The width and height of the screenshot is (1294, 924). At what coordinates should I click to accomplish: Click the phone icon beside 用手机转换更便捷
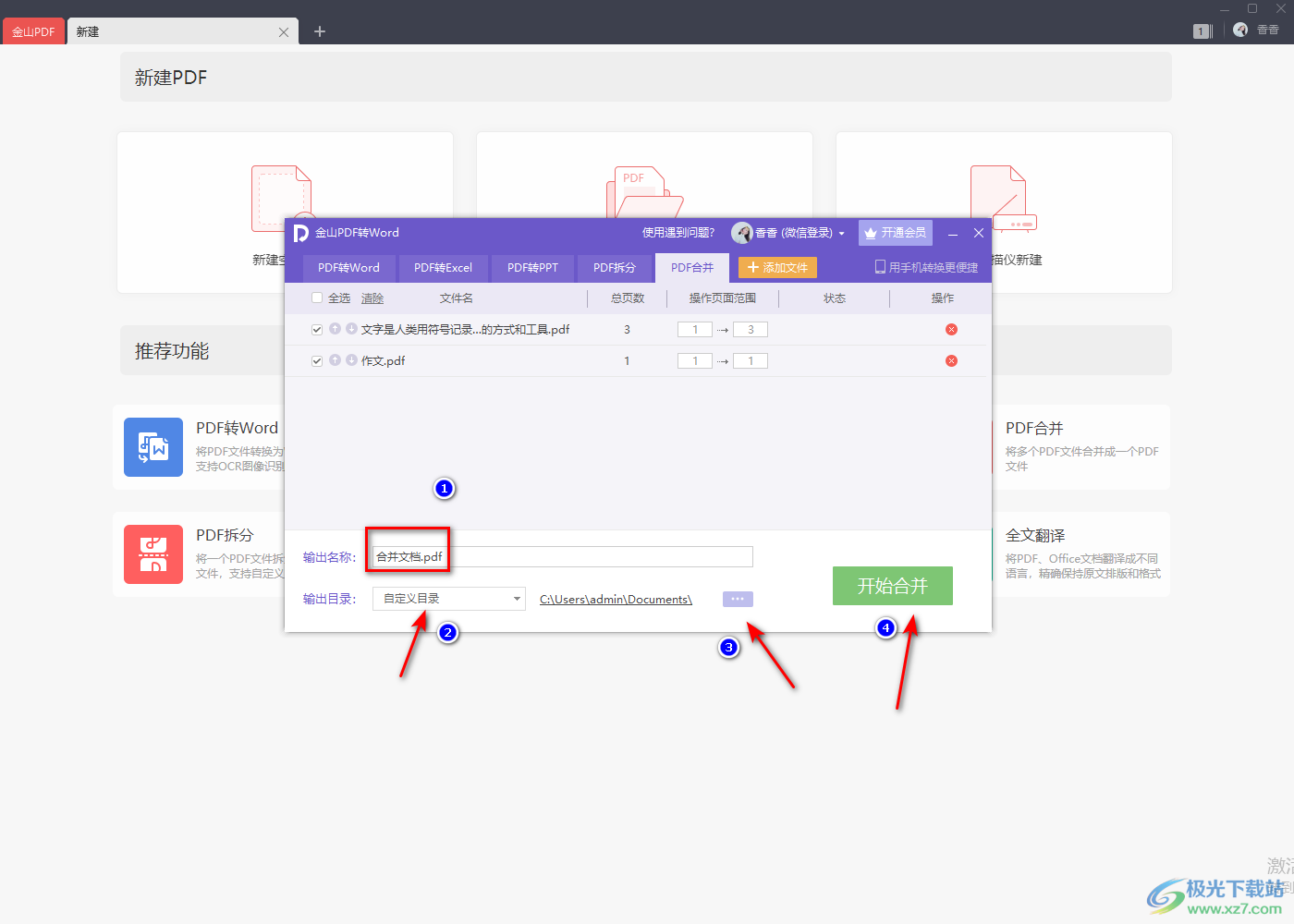coord(880,267)
